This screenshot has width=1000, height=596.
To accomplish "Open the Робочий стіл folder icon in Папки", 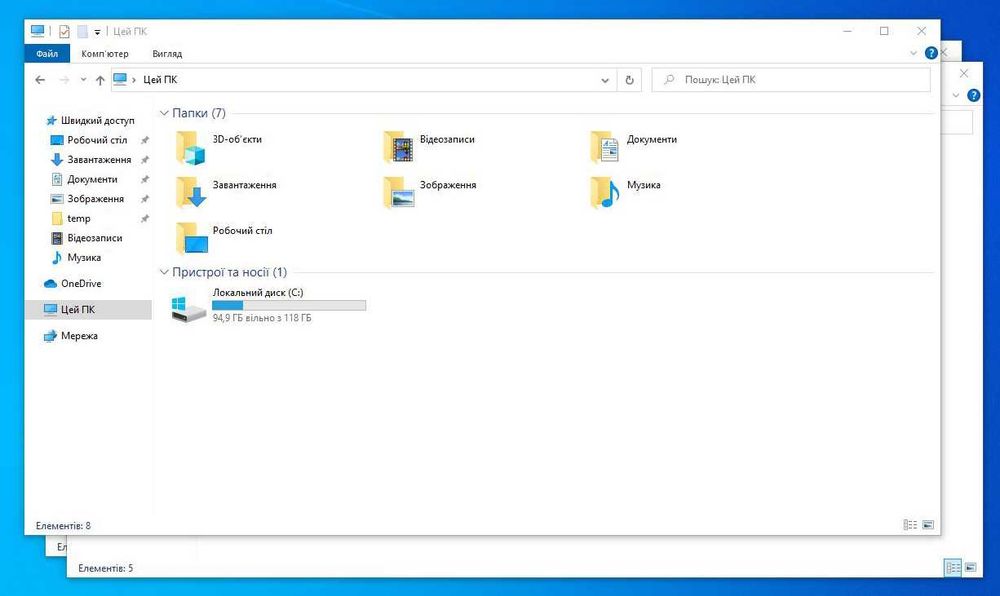I will click(x=191, y=238).
